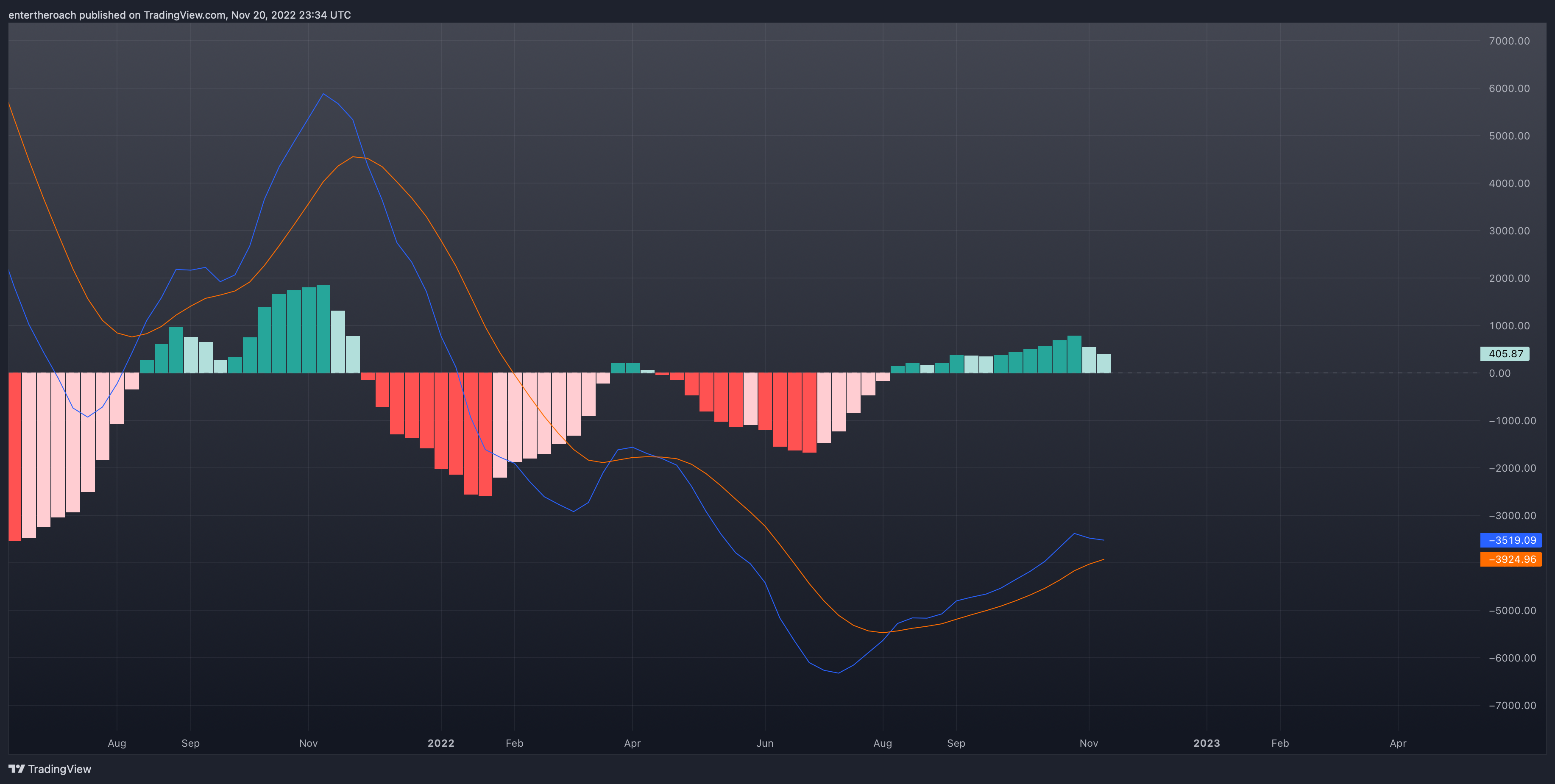Image resolution: width=1555 pixels, height=784 pixels.
Task: Click the −5000.00 price axis label
Action: (x=1512, y=611)
